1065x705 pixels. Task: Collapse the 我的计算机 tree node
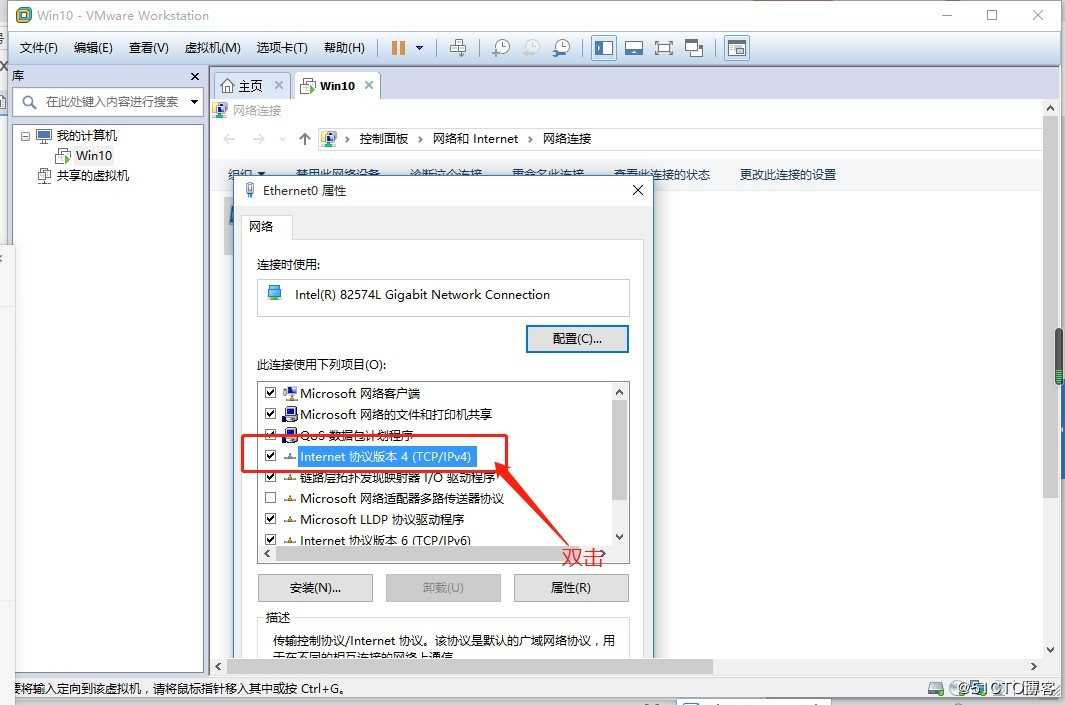[25, 136]
